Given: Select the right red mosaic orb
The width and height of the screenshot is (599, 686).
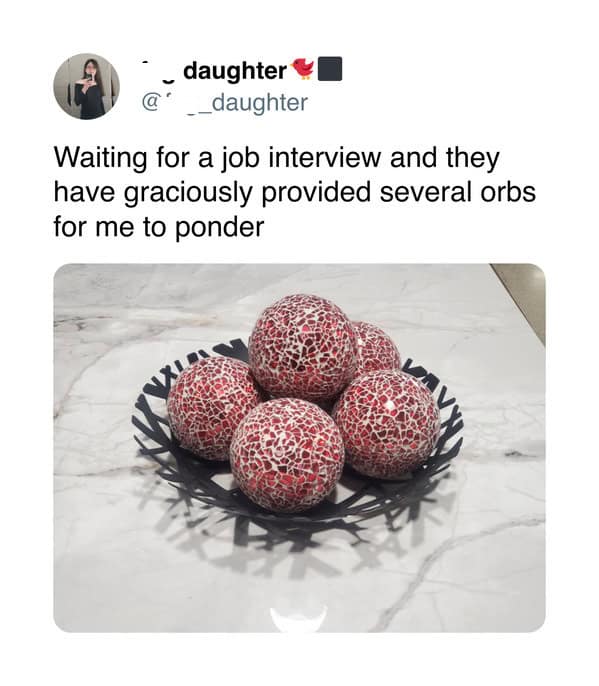Looking at the screenshot, I should pos(386,424).
